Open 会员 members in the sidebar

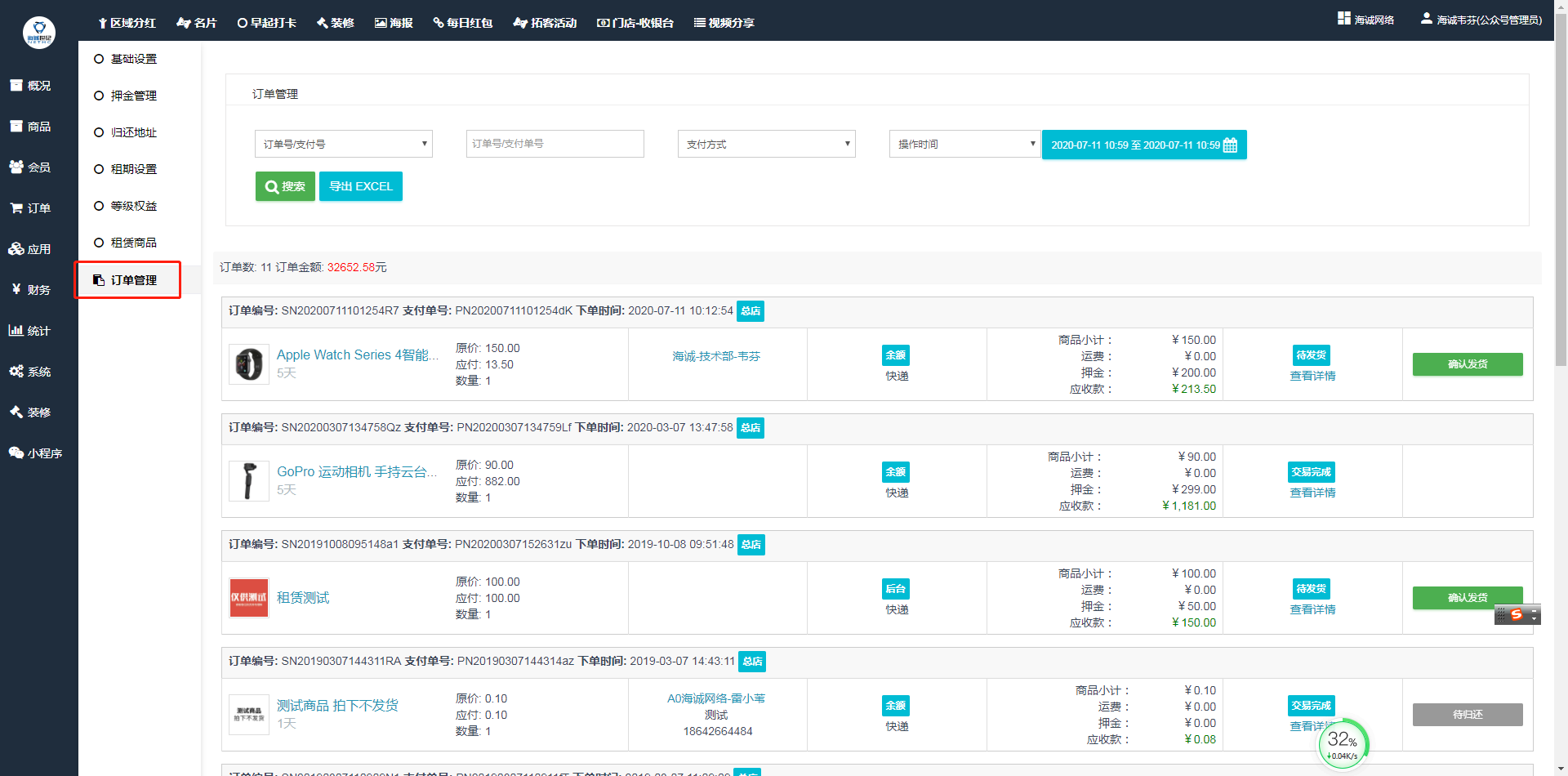pos(30,167)
